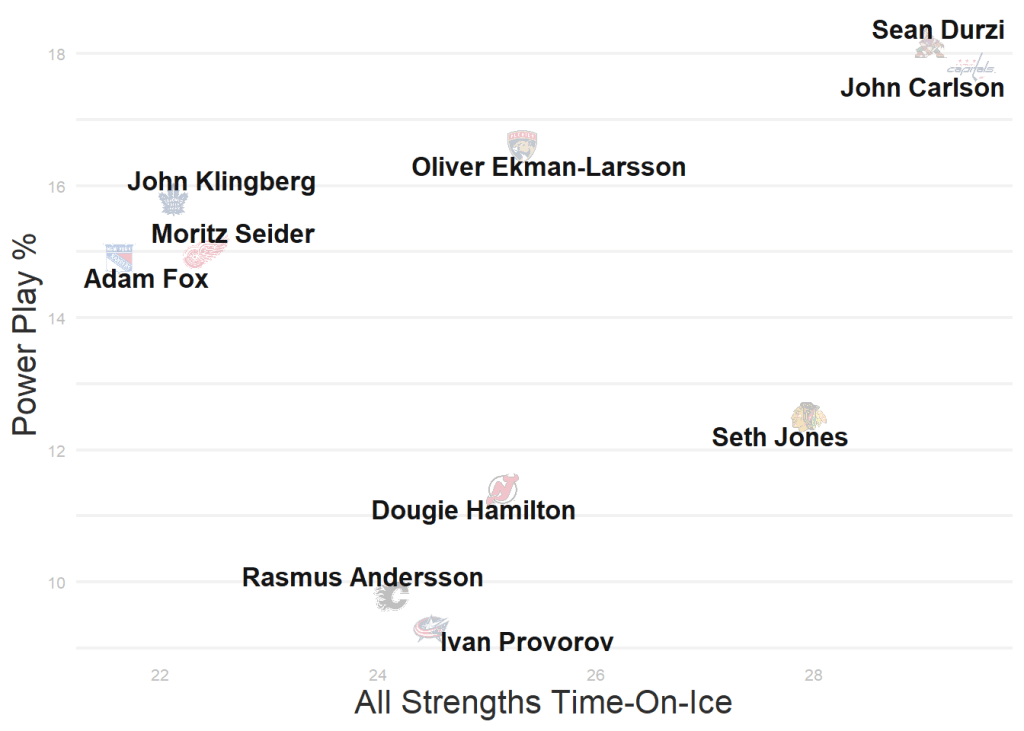Screen dimensions: 1024x731
Task: Click the Washington Capitals logo
Action: [971, 67]
